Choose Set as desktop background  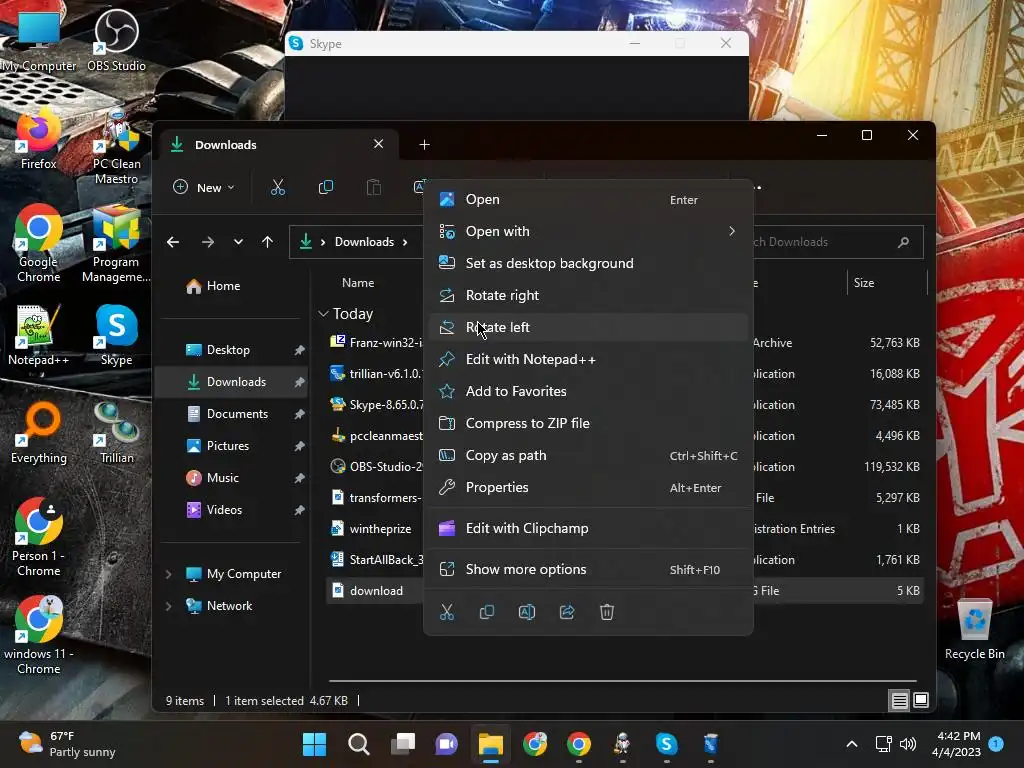coord(588,263)
